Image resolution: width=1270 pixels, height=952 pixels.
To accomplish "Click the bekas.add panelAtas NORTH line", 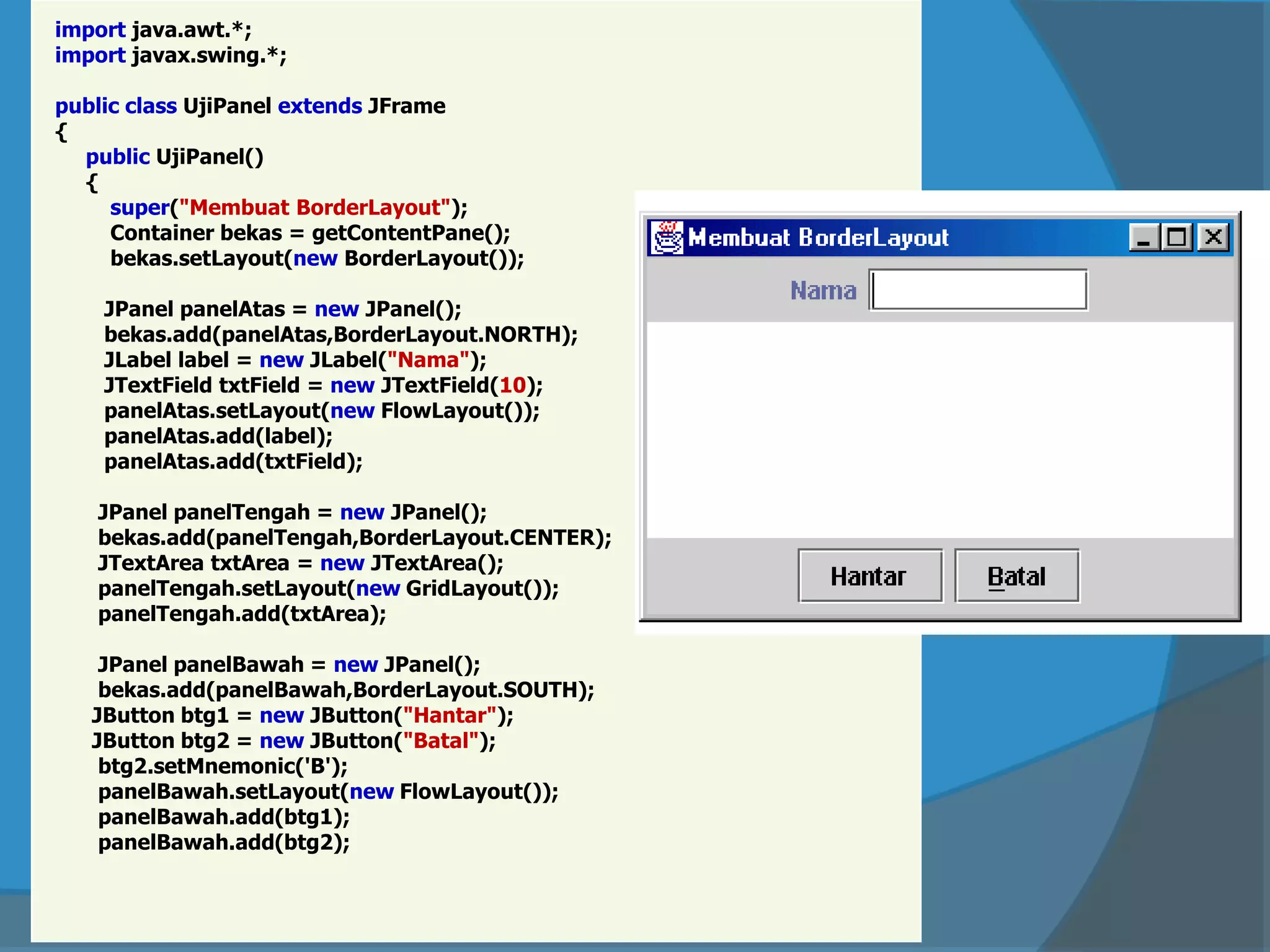I will pos(341,335).
